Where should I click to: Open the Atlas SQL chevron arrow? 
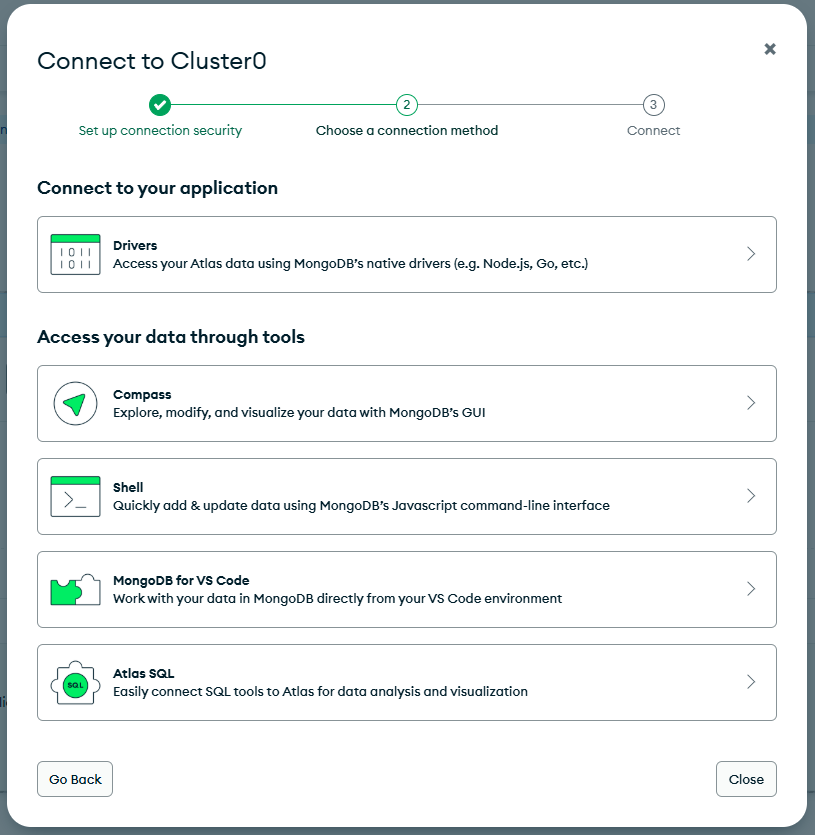pos(751,682)
